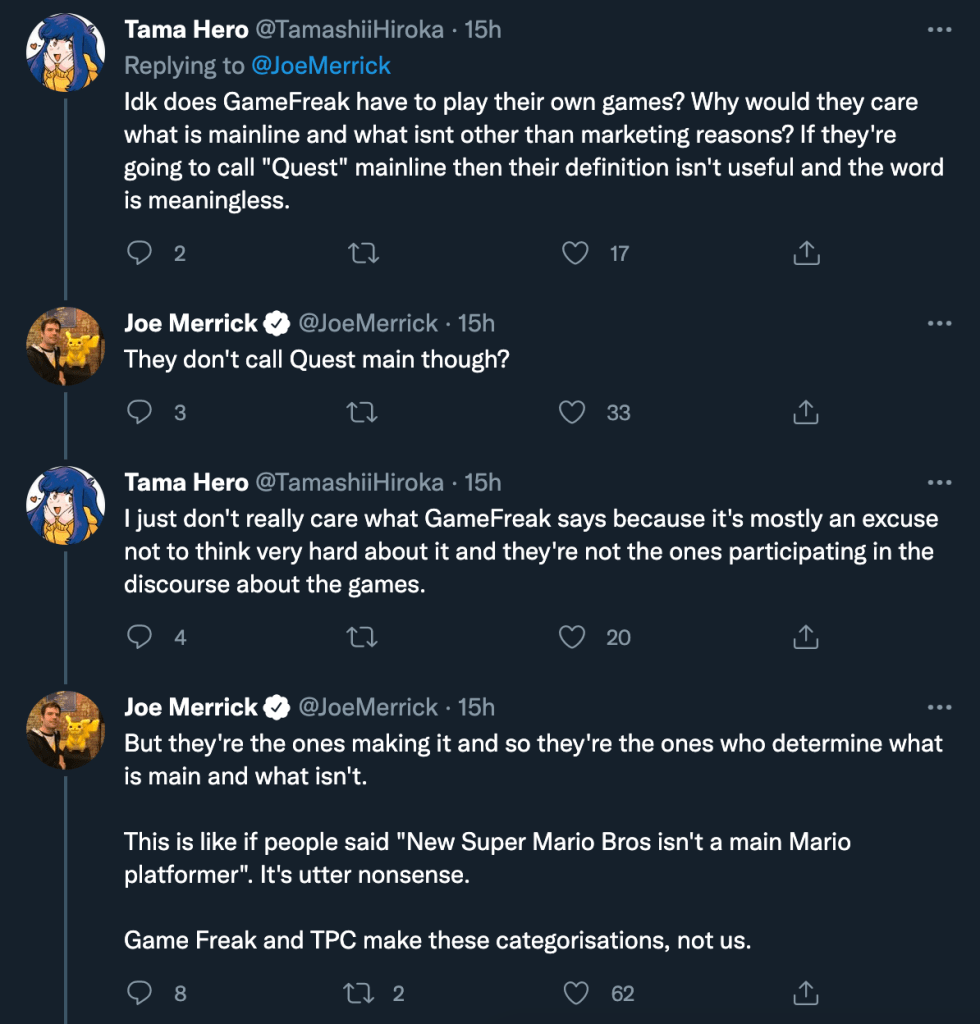Open Tama Hero's profile name on first tweet
This screenshot has width=980, height=1024.
click(x=186, y=30)
